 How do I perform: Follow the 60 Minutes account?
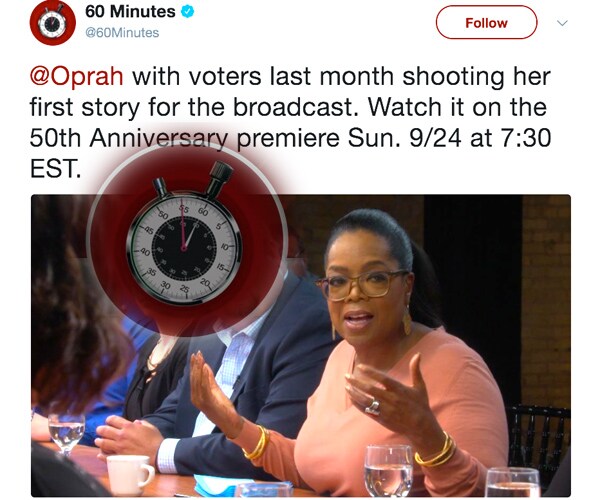point(486,23)
